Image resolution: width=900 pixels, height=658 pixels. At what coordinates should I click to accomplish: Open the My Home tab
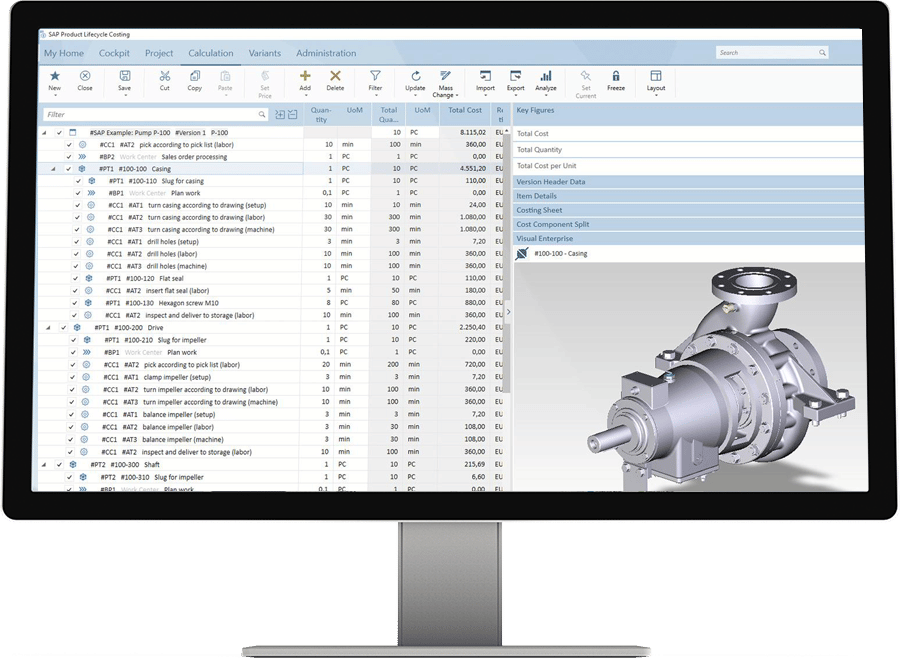coord(64,53)
